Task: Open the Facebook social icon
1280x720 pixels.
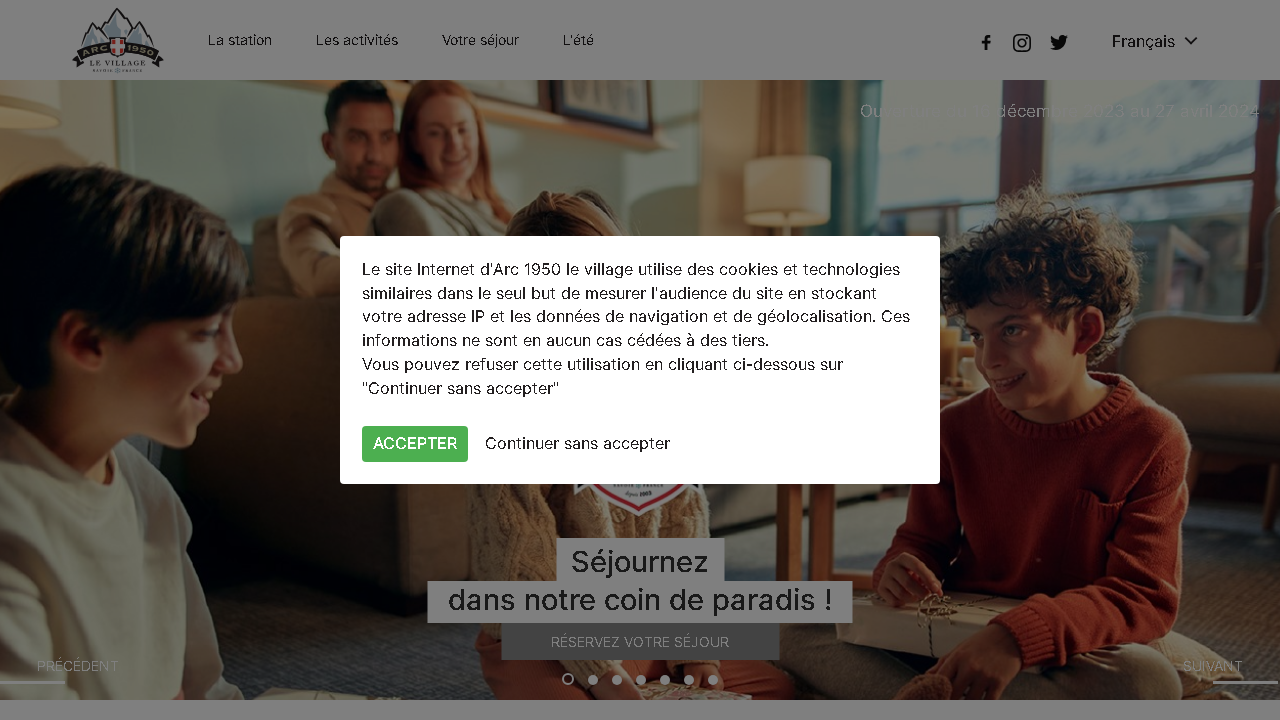Action: (x=986, y=42)
